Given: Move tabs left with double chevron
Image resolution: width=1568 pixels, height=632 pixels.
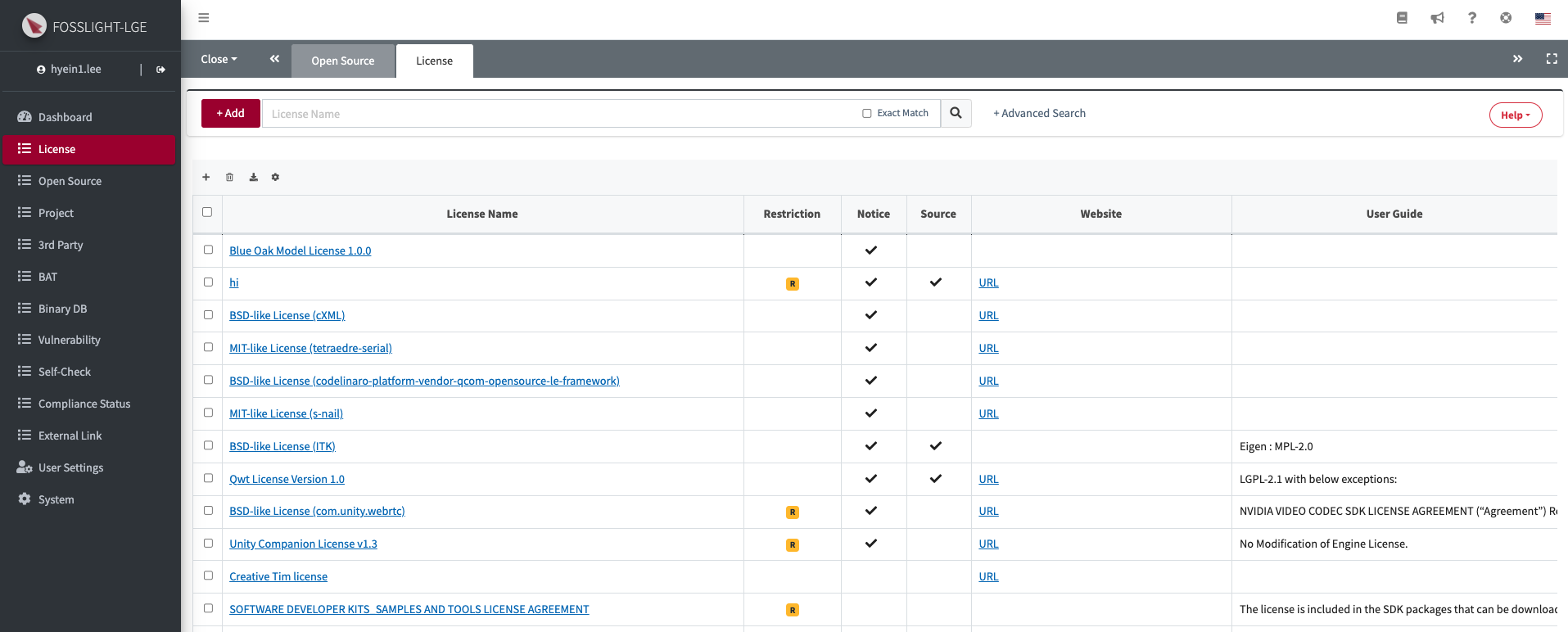Looking at the screenshot, I should [274, 59].
